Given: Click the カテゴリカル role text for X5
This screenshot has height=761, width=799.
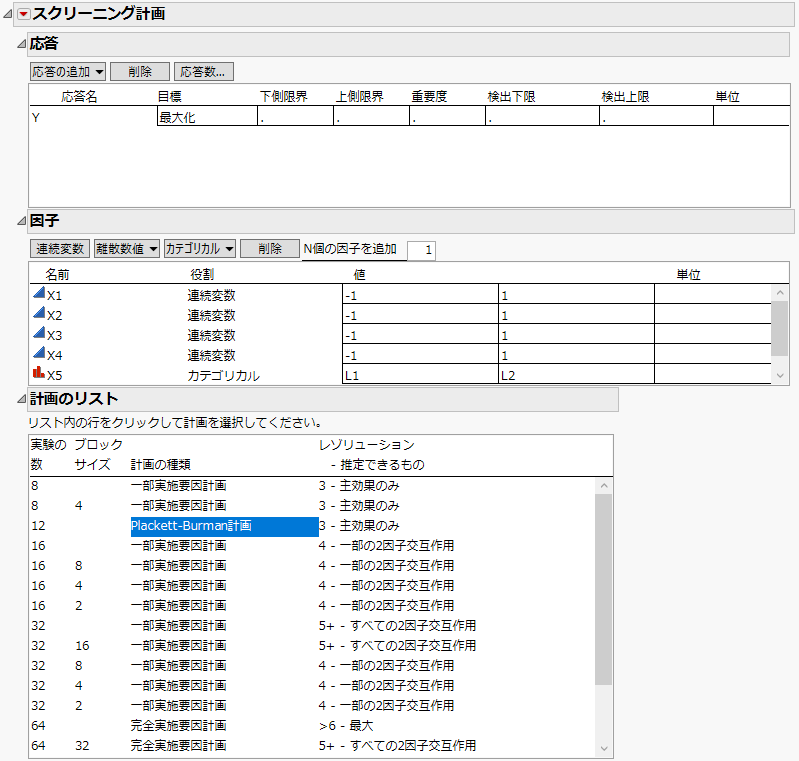Looking at the screenshot, I should click(224, 376).
